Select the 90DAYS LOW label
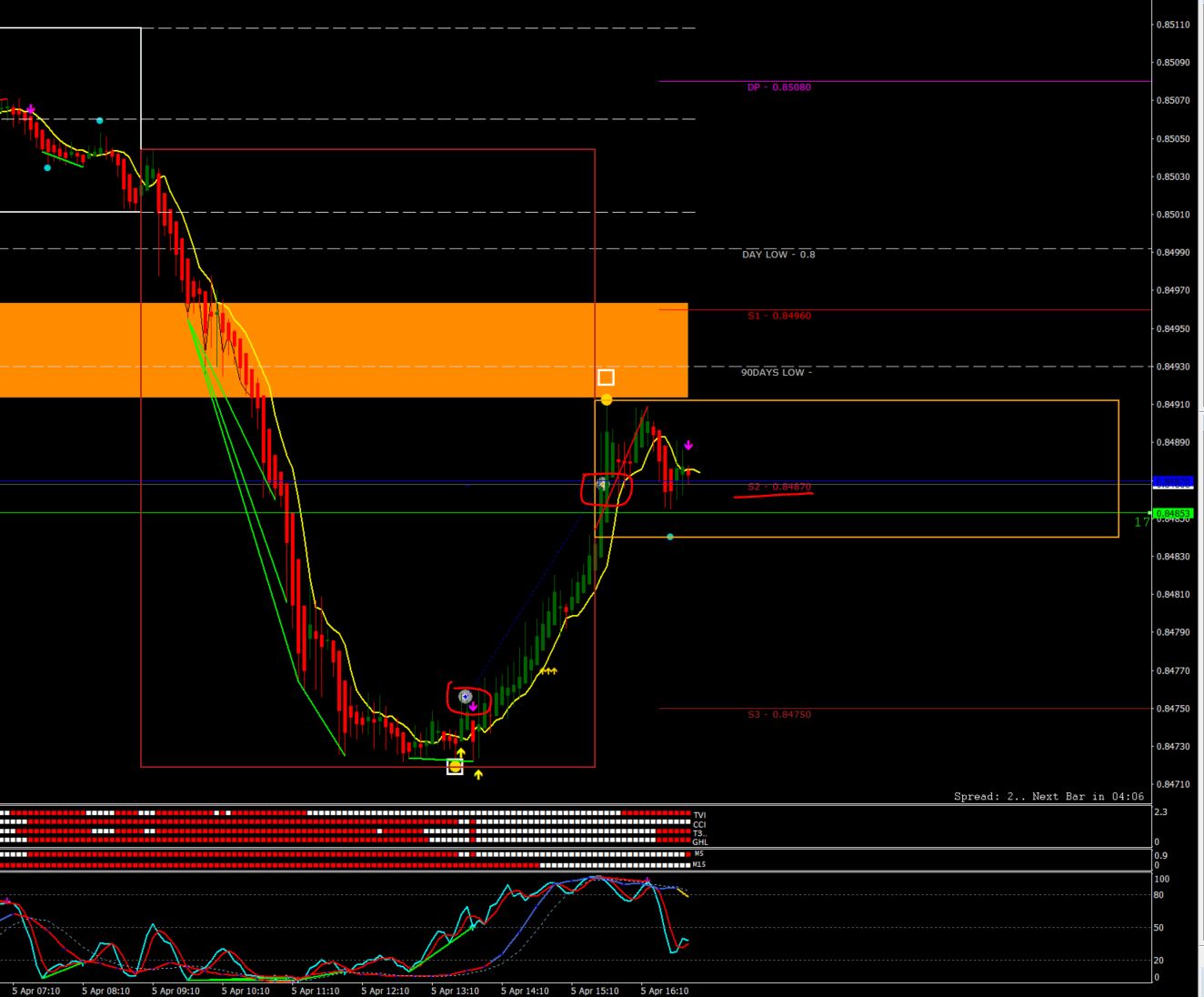The width and height of the screenshot is (1204, 997). (777, 372)
